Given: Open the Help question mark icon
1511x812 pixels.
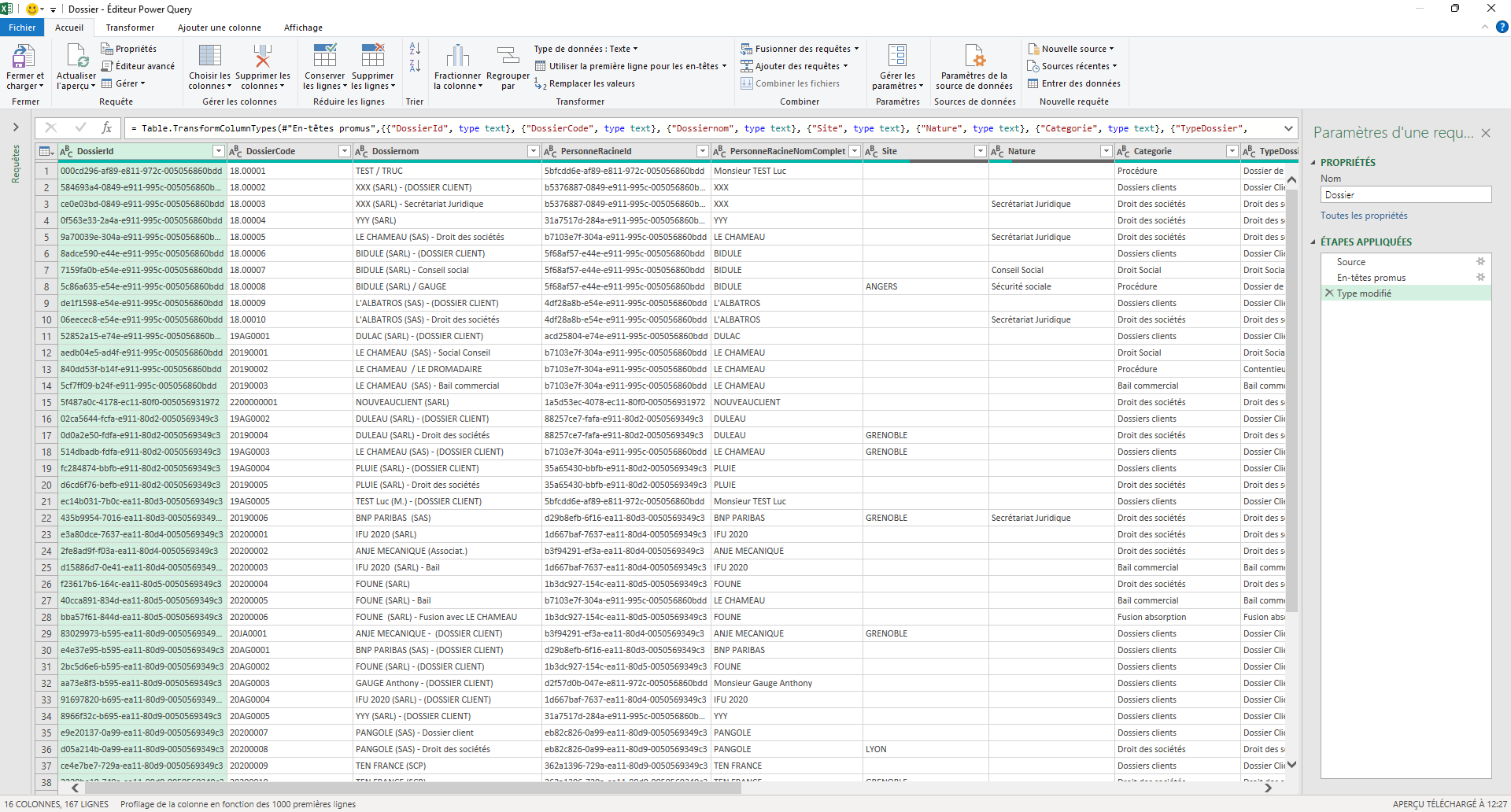Looking at the screenshot, I should [x=1502, y=27].
